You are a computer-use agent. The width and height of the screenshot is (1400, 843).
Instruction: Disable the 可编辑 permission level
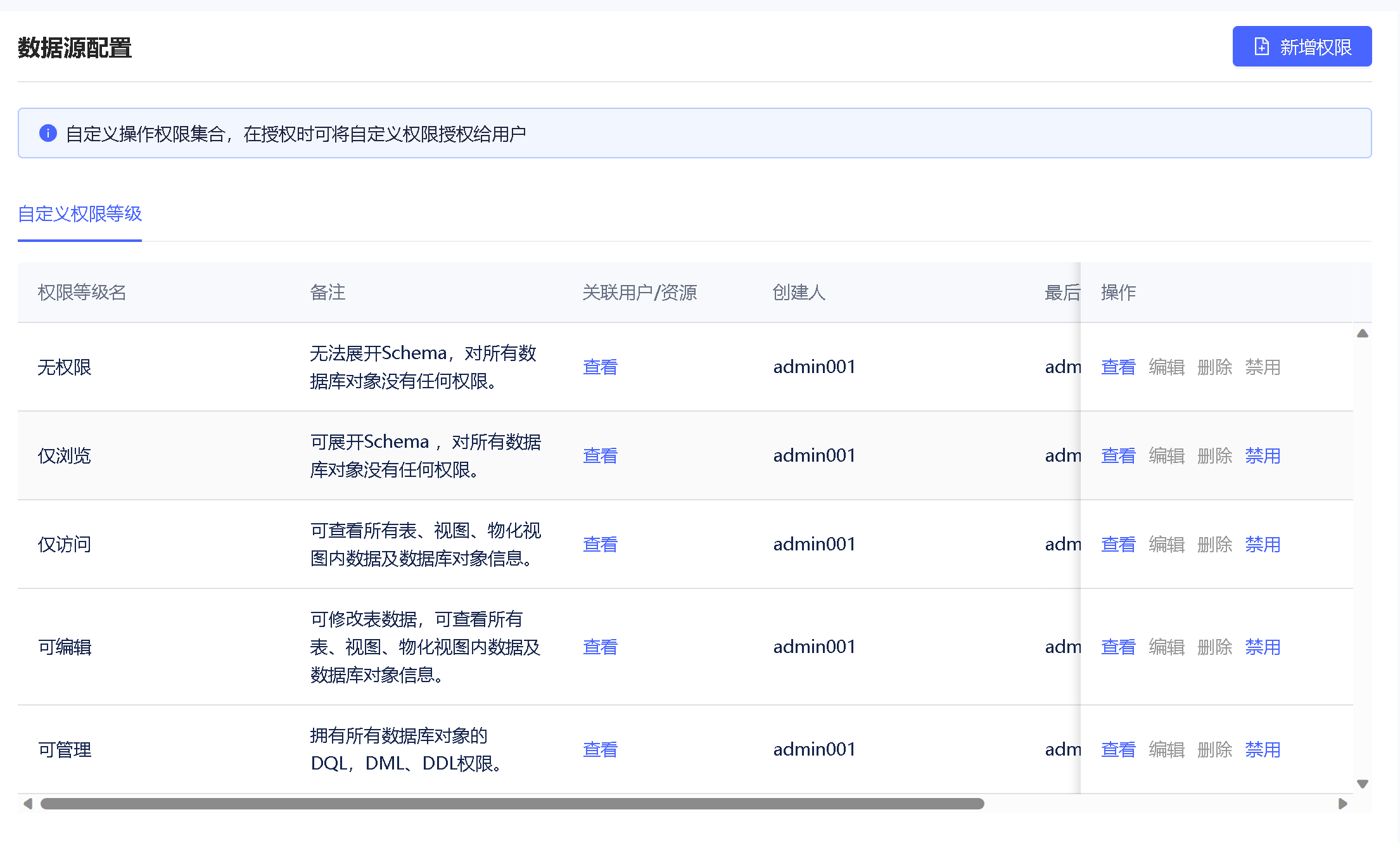click(1263, 647)
